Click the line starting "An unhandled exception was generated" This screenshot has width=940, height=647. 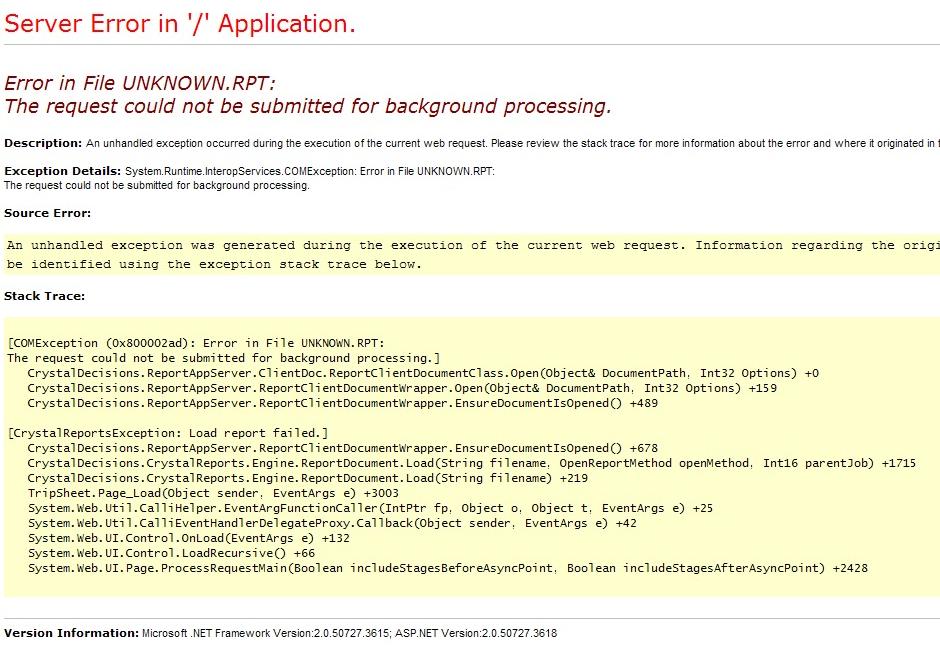tap(473, 245)
